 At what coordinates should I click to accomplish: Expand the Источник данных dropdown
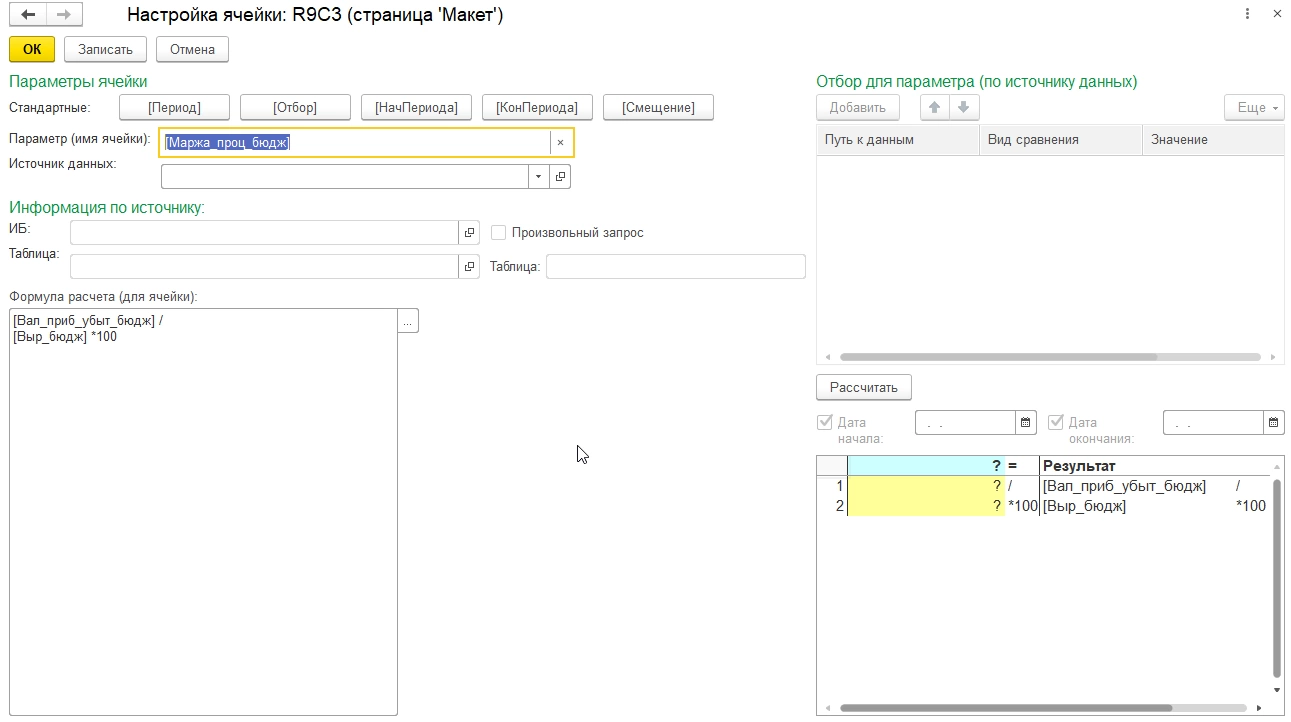[539, 177]
